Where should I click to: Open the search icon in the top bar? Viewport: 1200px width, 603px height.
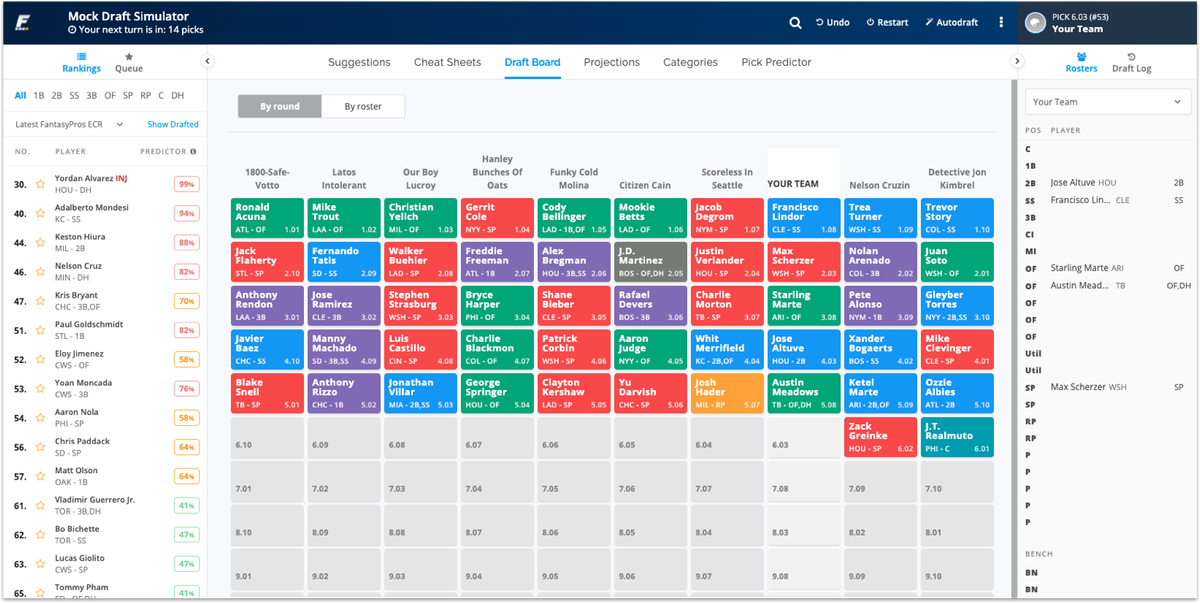(x=795, y=21)
